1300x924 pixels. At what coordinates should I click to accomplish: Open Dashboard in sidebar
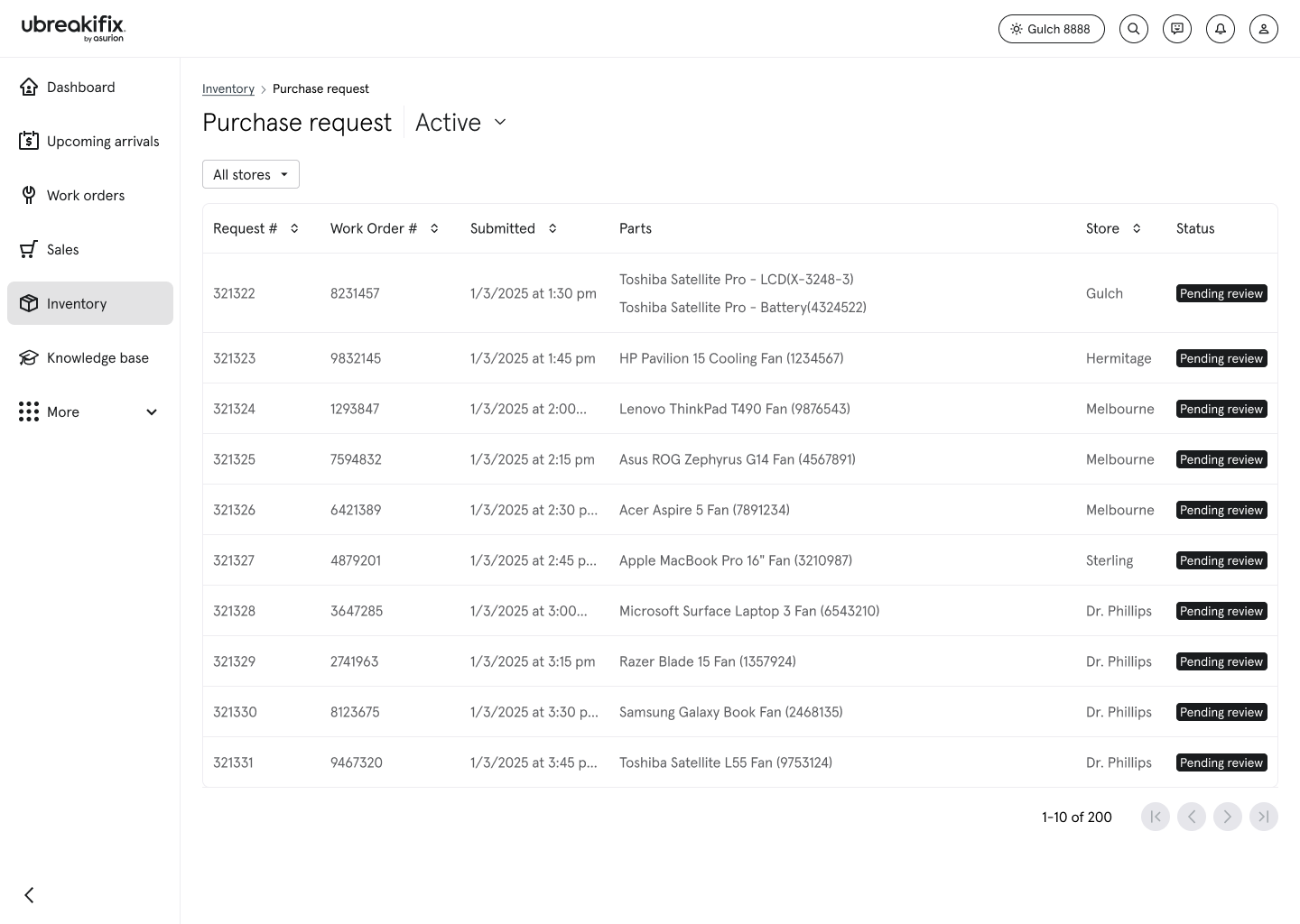pyautogui.click(x=90, y=87)
